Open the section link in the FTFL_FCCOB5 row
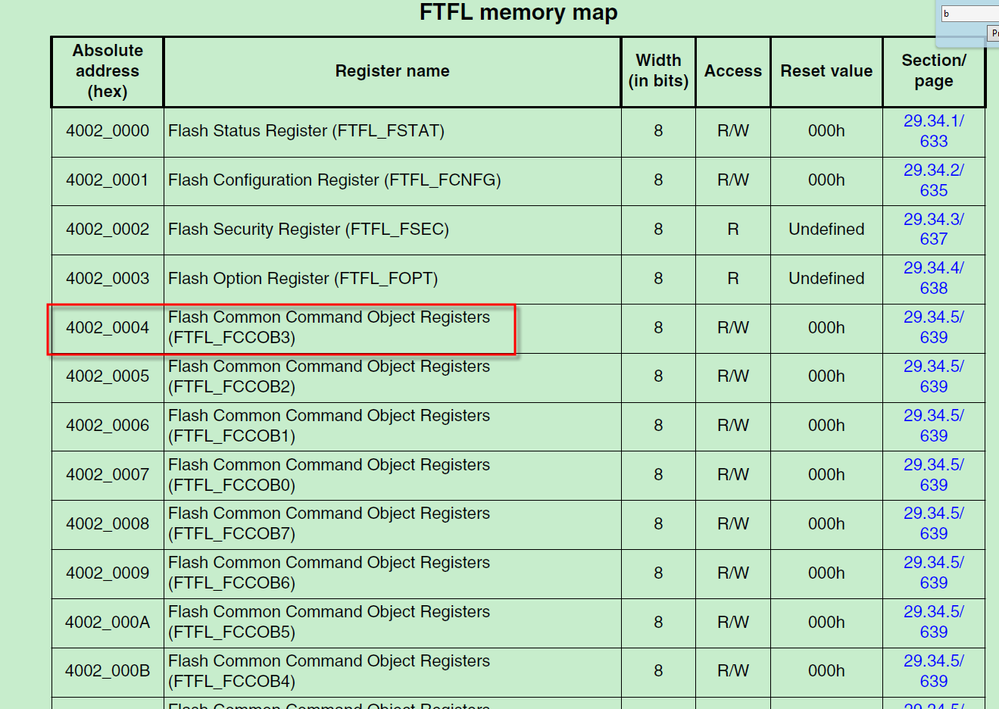Image resolution: width=999 pixels, height=709 pixels. (933, 621)
